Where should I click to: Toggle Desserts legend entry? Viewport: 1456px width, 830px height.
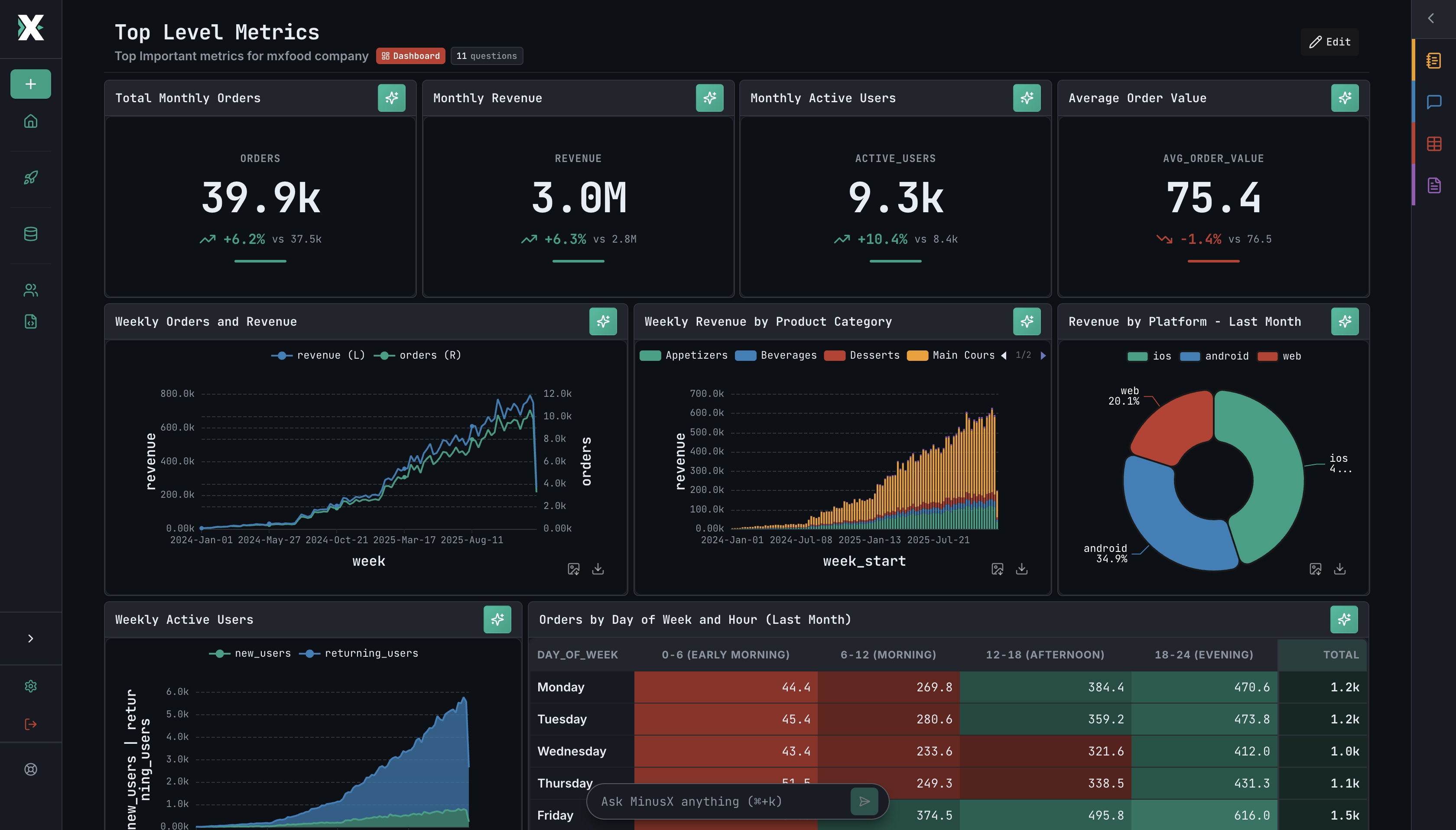(x=862, y=355)
